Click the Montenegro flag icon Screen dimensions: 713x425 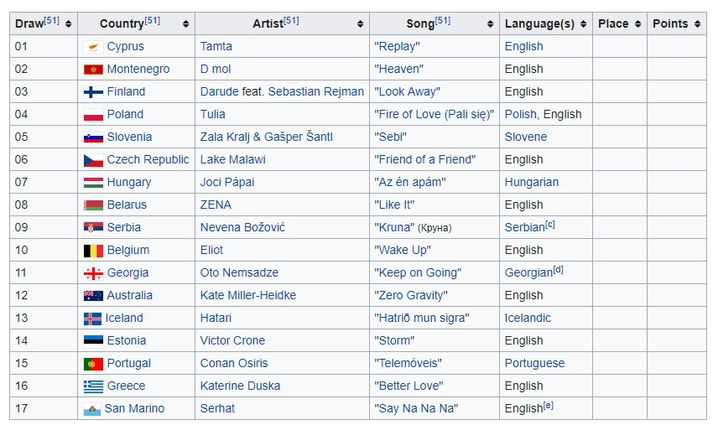(93, 70)
